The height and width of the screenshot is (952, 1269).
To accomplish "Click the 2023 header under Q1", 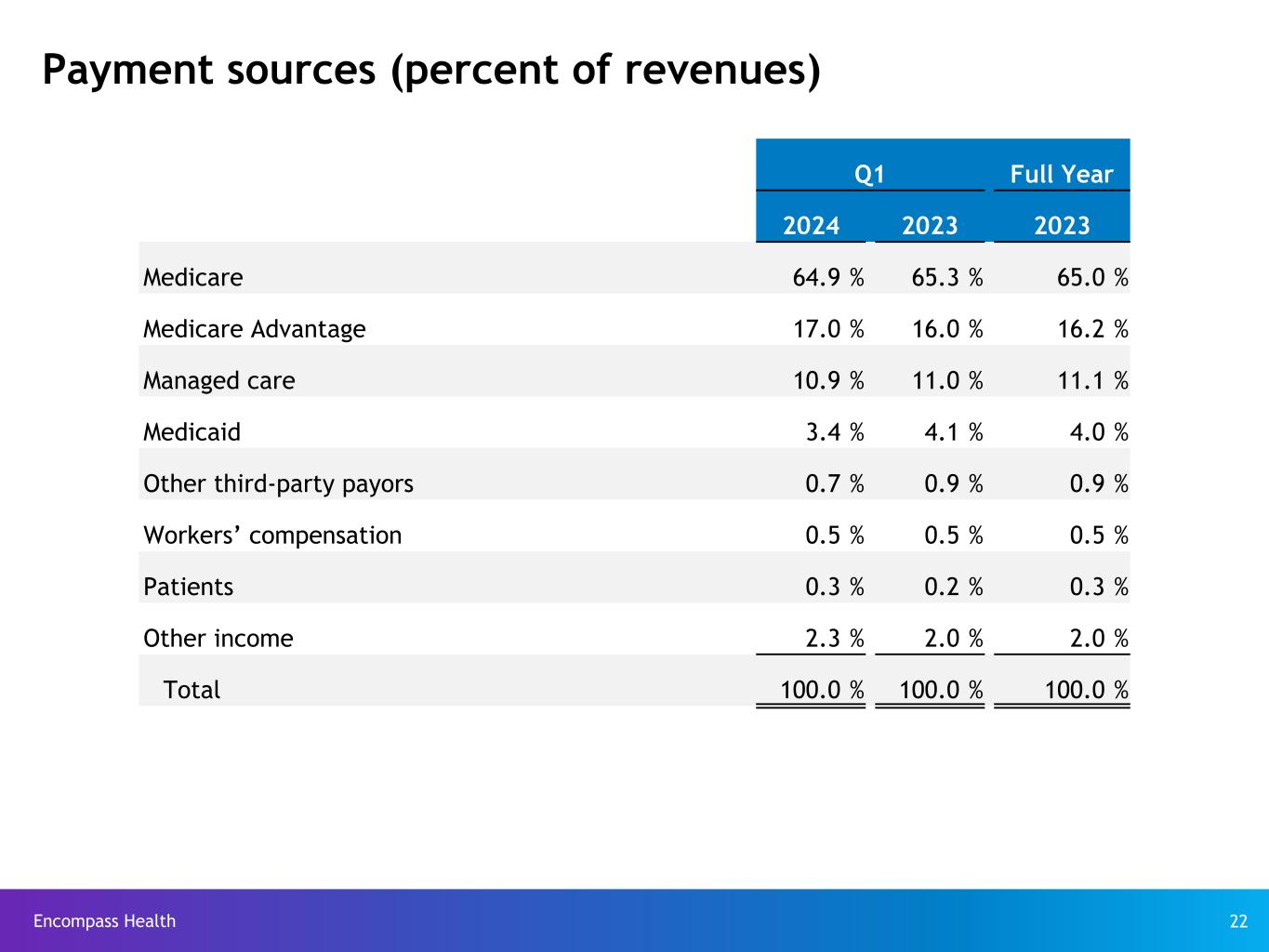I will click(x=930, y=226).
